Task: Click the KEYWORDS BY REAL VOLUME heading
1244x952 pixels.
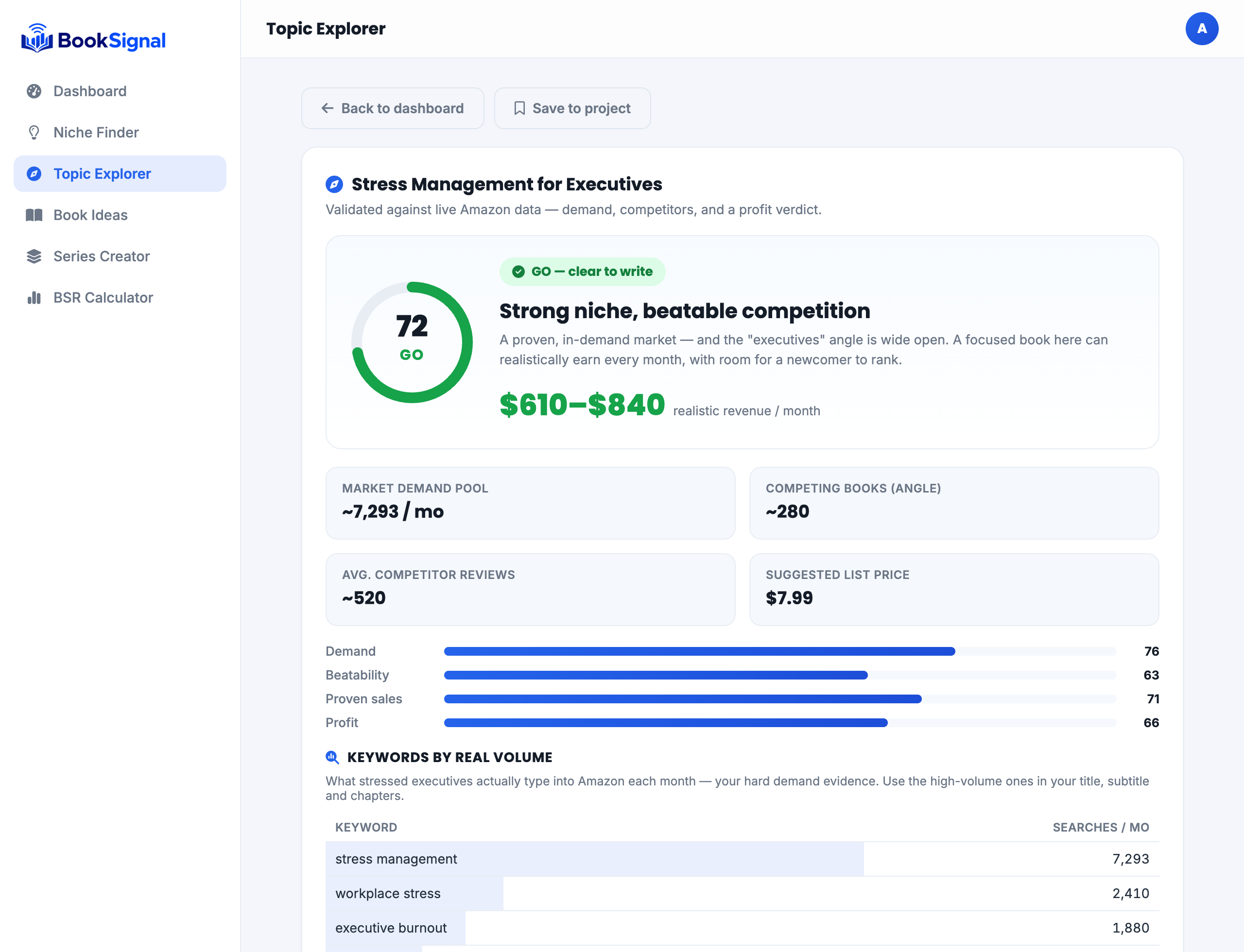Action: 449,757
